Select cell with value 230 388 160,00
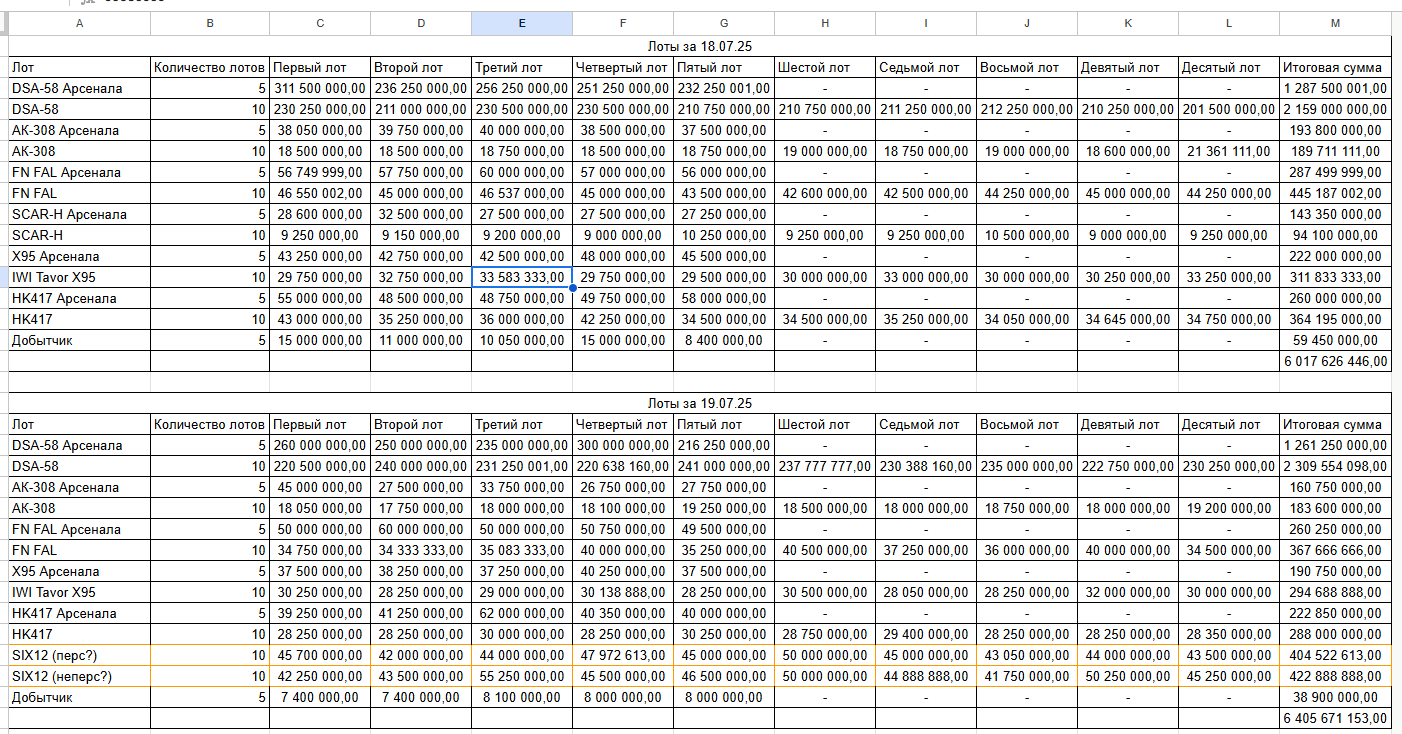The height and width of the screenshot is (734, 1402). [x=926, y=466]
